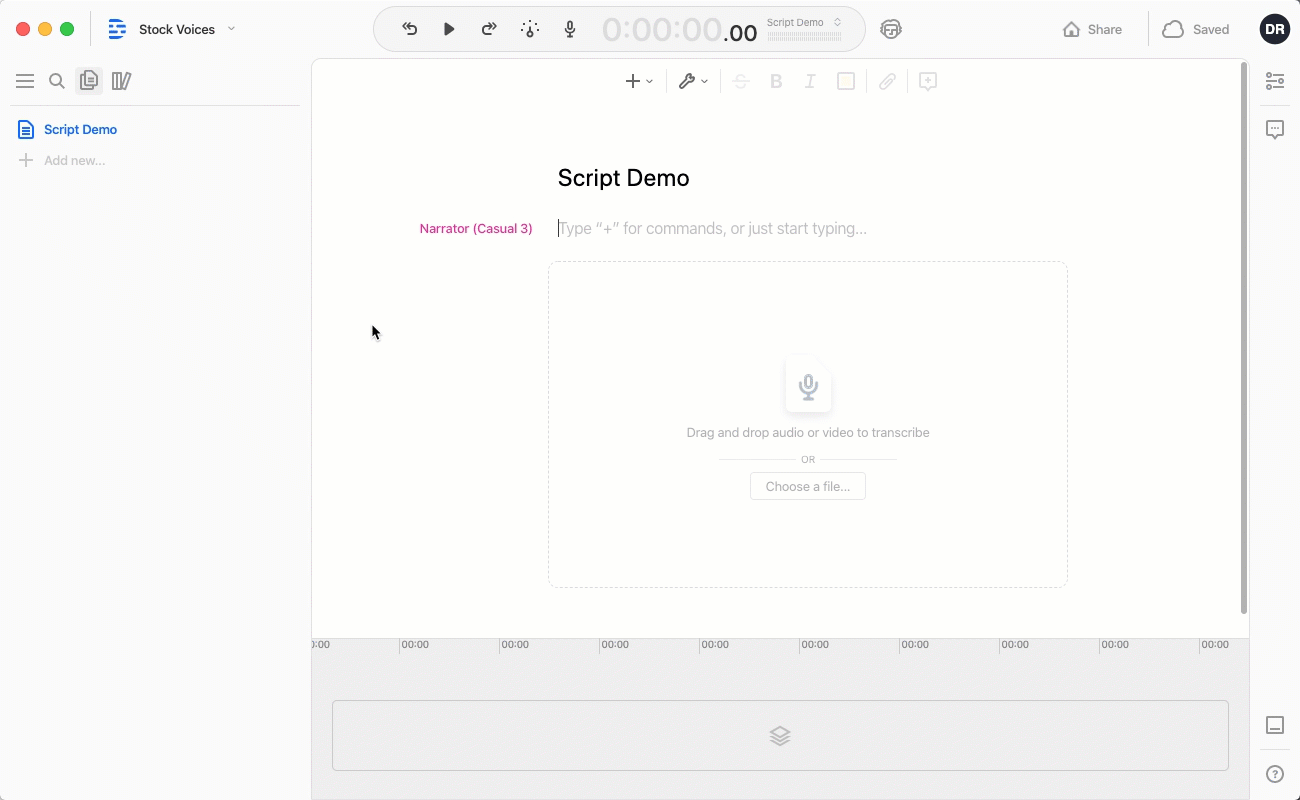Toggle bold formatting

tap(776, 81)
